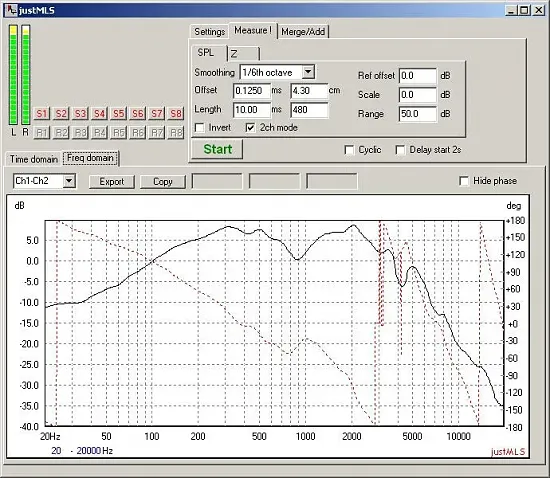Image resolution: width=550 pixels, height=478 pixels.
Task: Click the justMLS title bar icon
Action: (12, 10)
